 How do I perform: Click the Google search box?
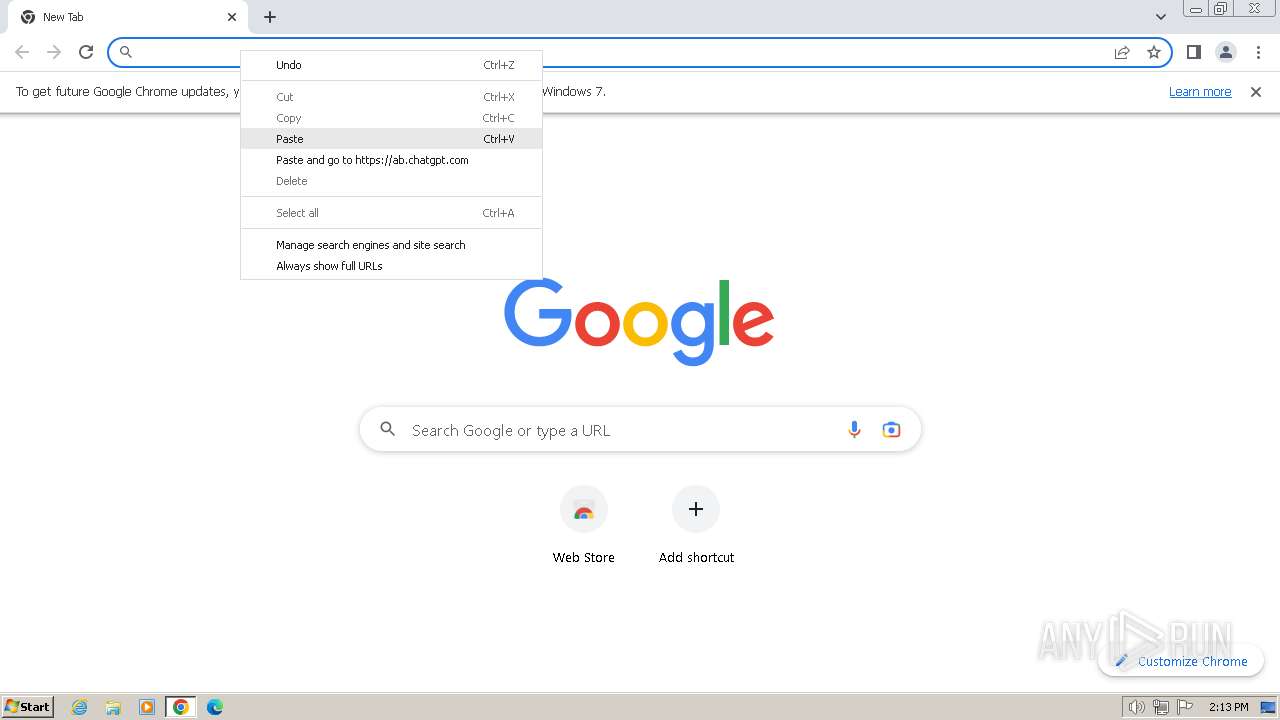640,430
